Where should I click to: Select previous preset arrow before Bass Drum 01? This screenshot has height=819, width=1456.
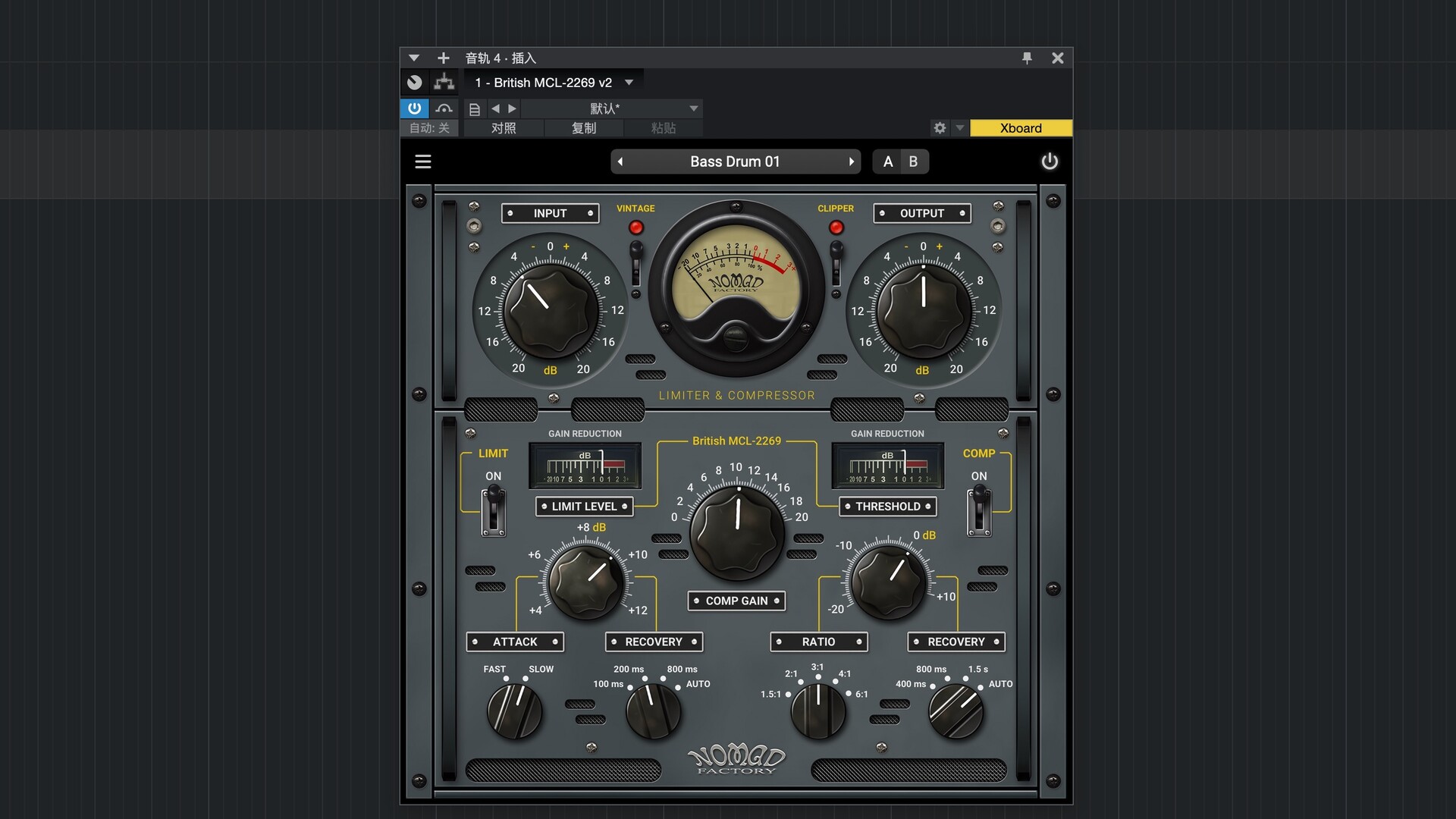(620, 162)
